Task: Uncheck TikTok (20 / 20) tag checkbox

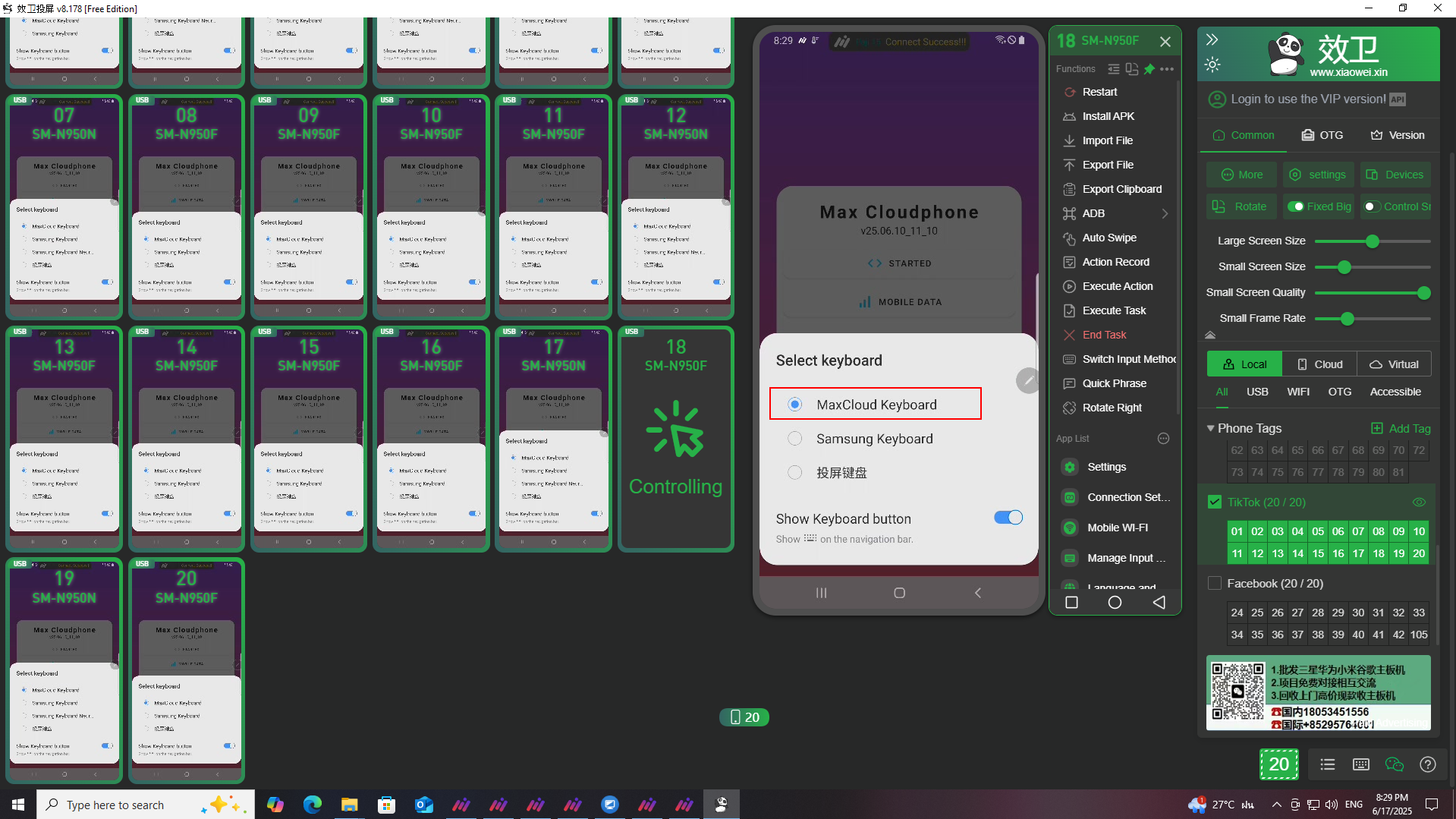Action: click(1215, 502)
